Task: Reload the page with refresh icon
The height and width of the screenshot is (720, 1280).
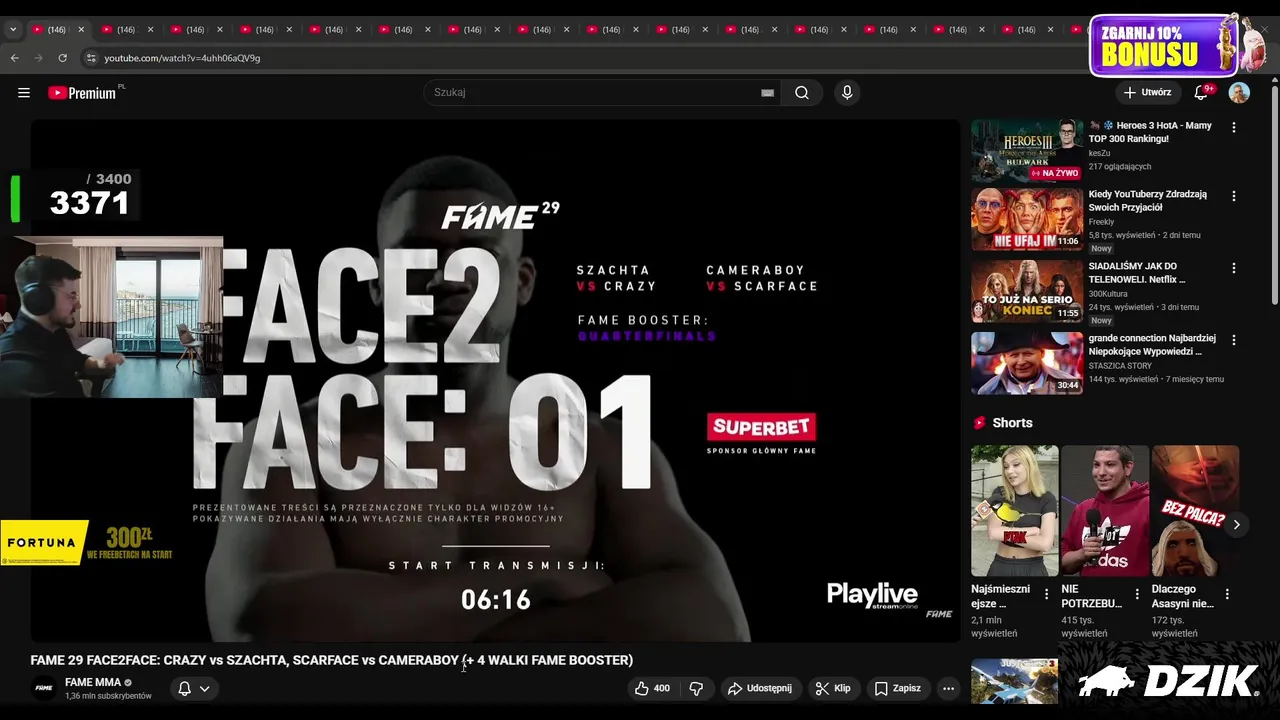Action: pyautogui.click(x=62, y=58)
